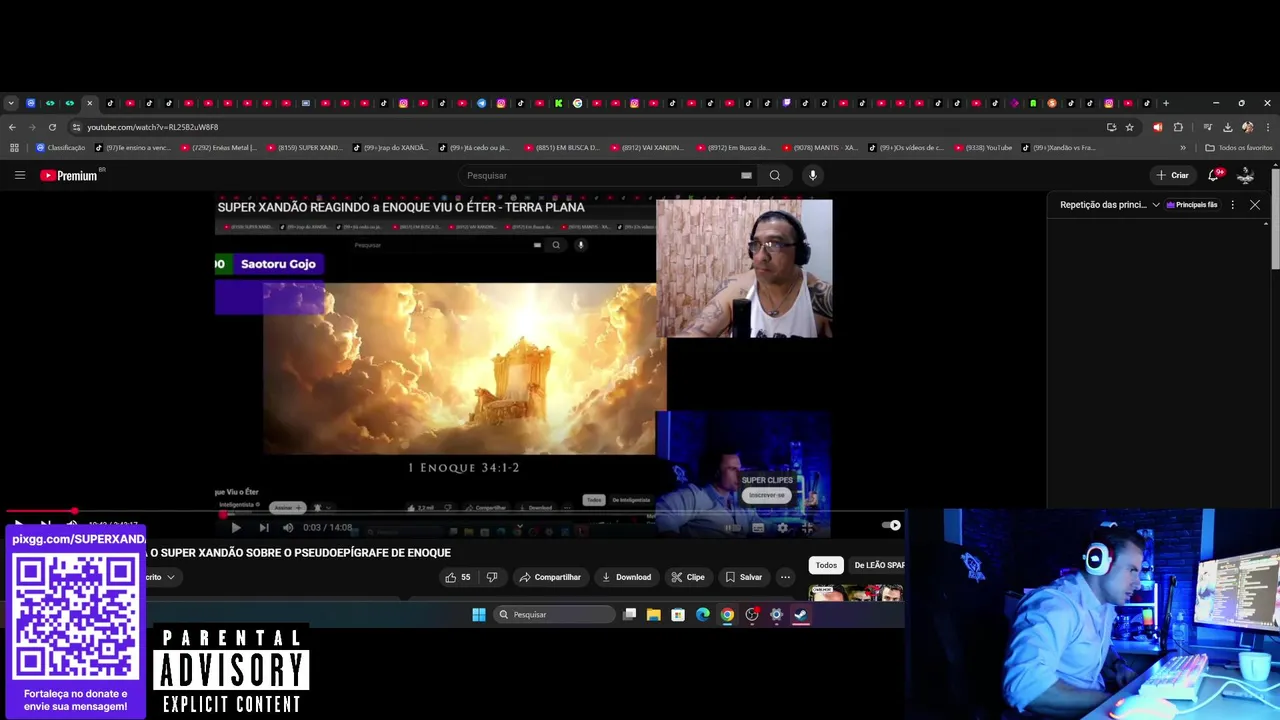The image size is (1280, 720).
Task: Open YouTube notifications bell
Action: [x=1214, y=175]
